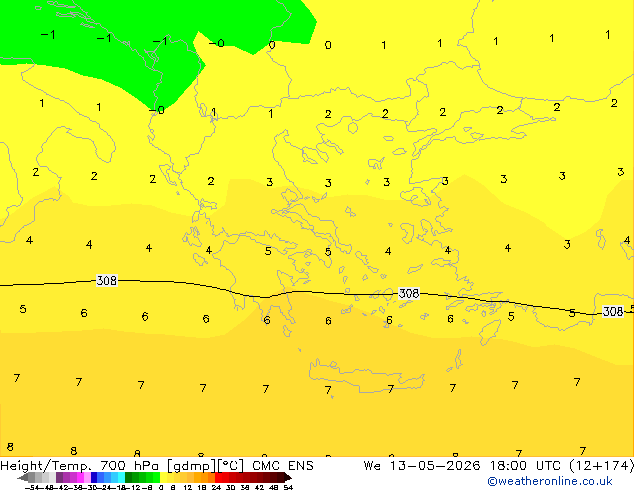Click the "24" label under the color scale
This screenshot has height=490, width=634.
(x=216, y=487)
